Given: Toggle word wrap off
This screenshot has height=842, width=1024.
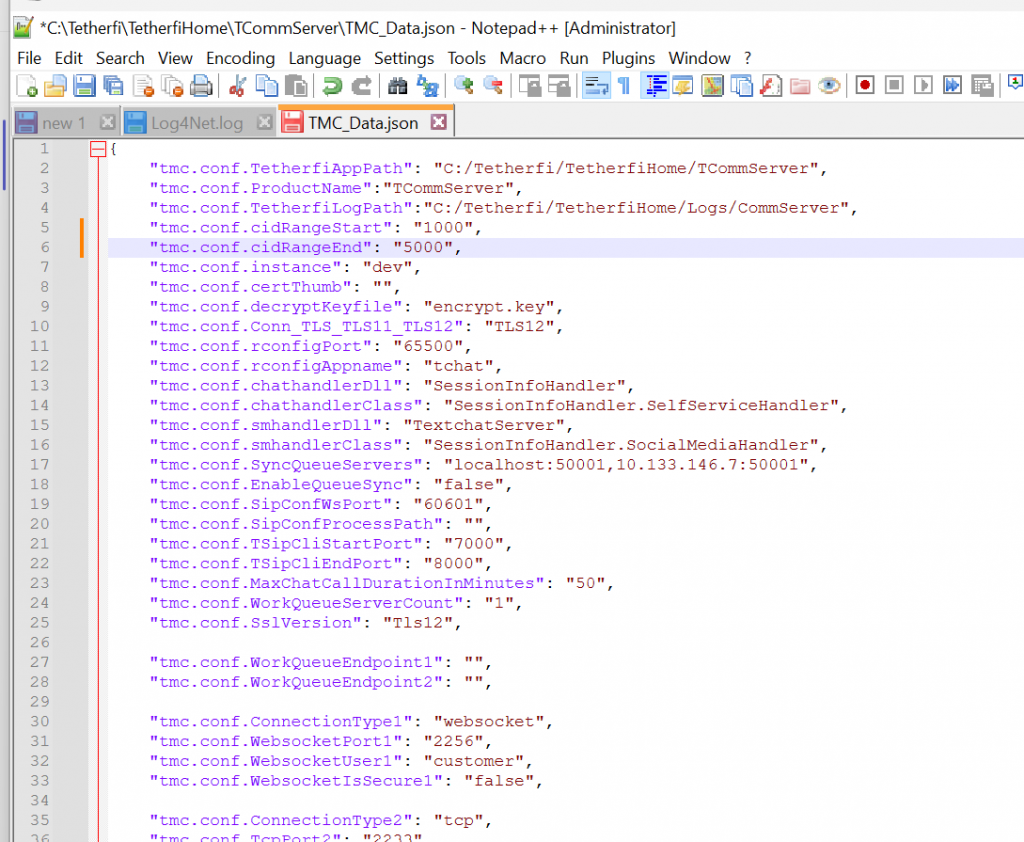Looking at the screenshot, I should pyautogui.click(x=594, y=85).
